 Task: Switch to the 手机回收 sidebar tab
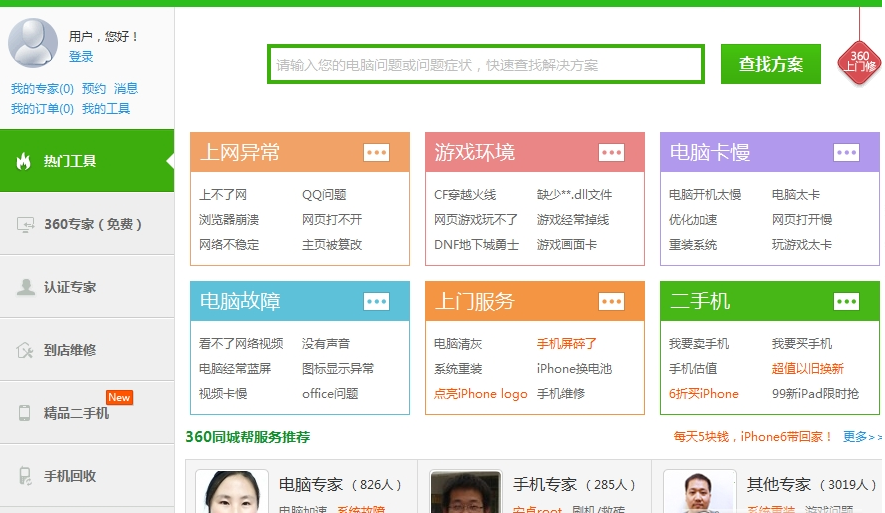[70, 476]
